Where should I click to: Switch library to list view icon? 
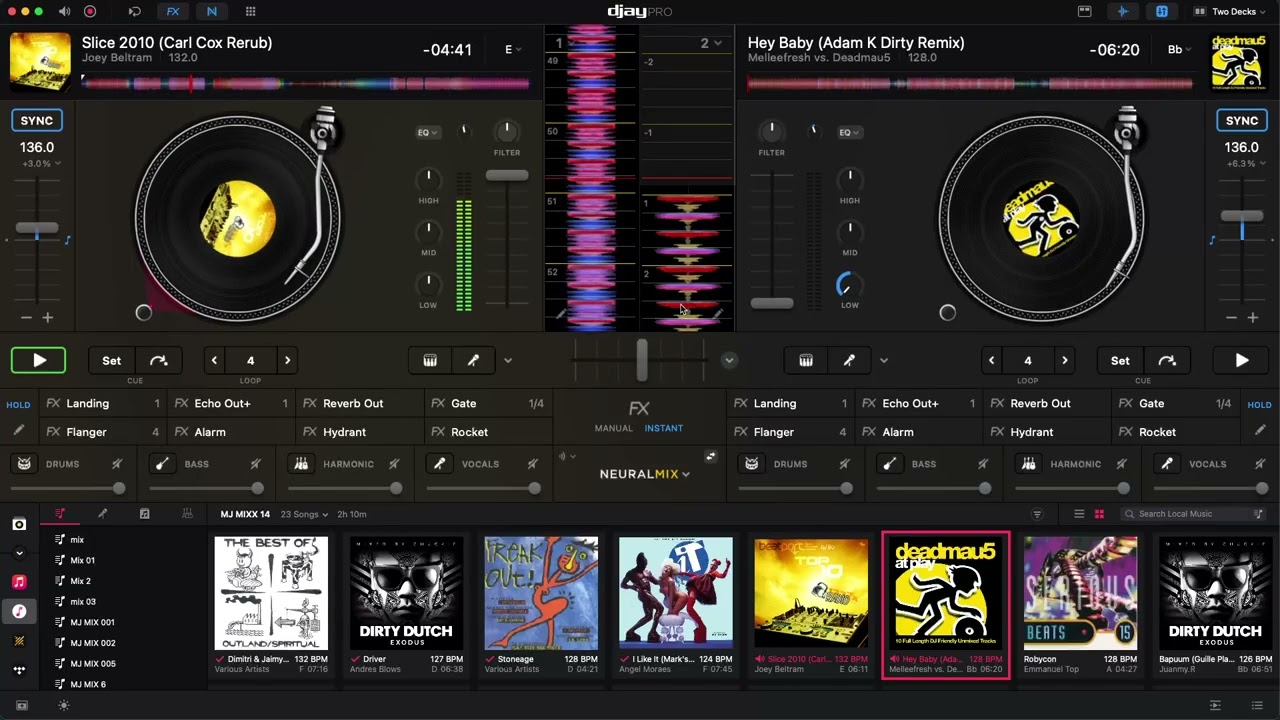[x=1079, y=514]
